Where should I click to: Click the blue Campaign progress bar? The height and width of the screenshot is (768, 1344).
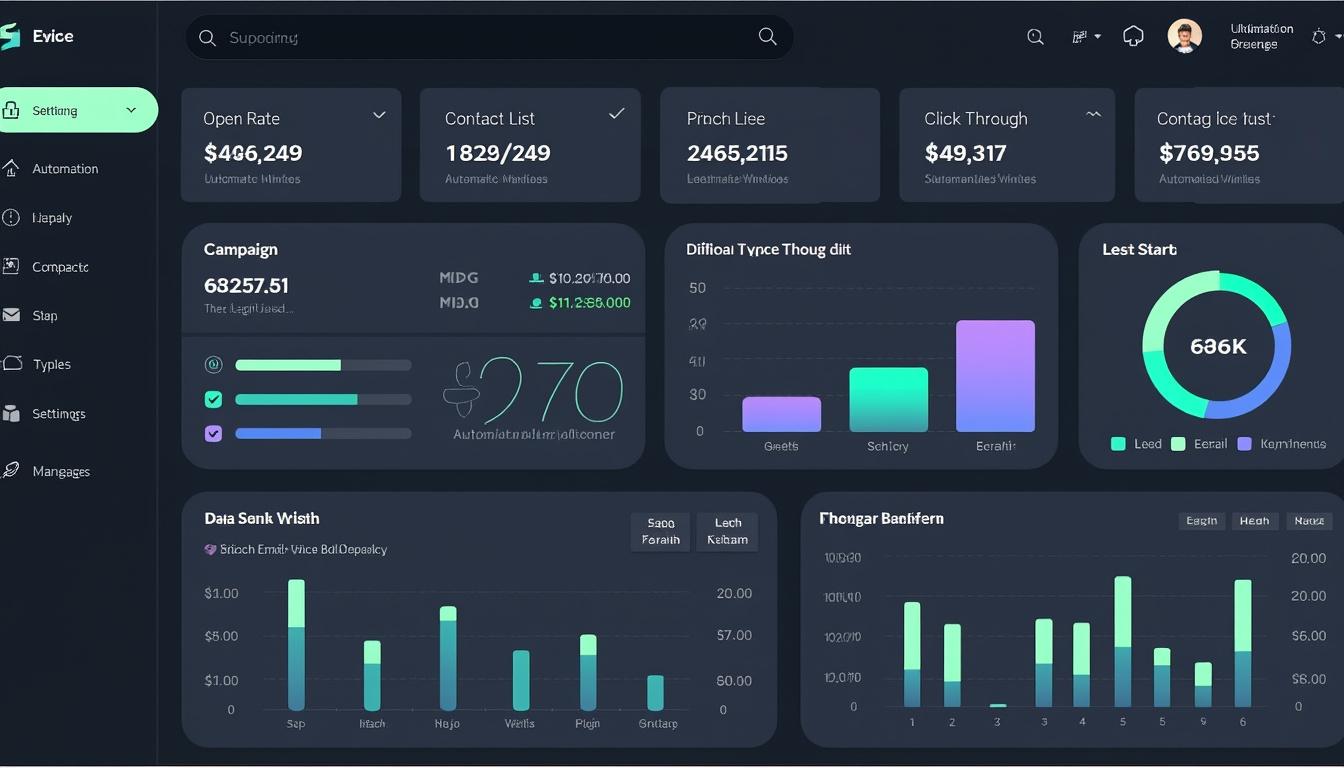[x=323, y=433]
